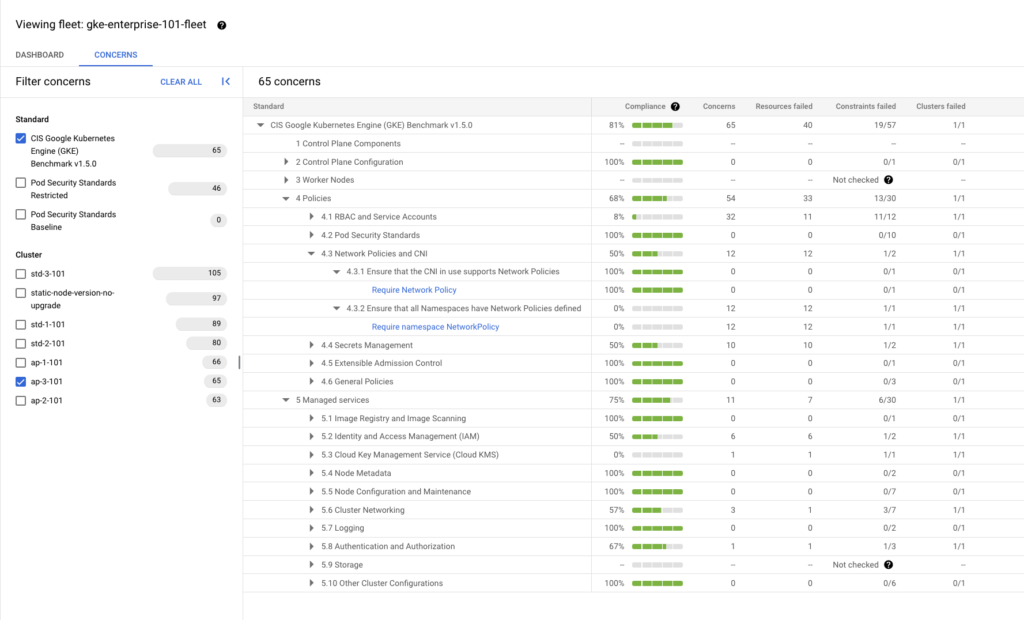Click the help icon beside Storage Not checked
This screenshot has width=1024, height=620.
pyautogui.click(x=888, y=565)
